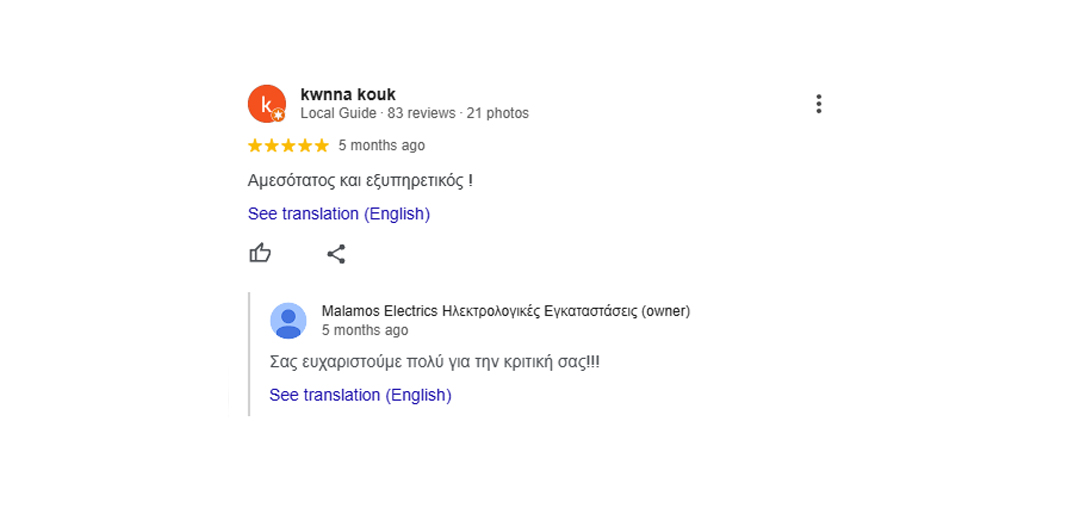
Task: Click the review's "5 months ago" timestamp
Action: pyautogui.click(x=382, y=145)
